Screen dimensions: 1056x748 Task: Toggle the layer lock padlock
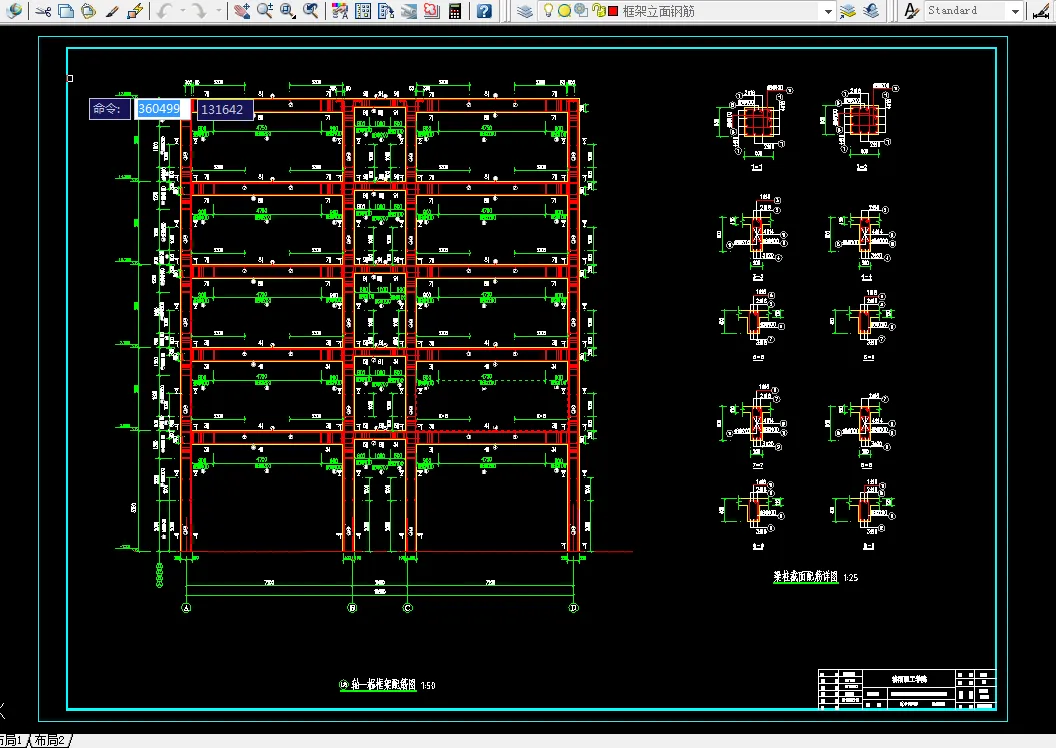(599, 11)
